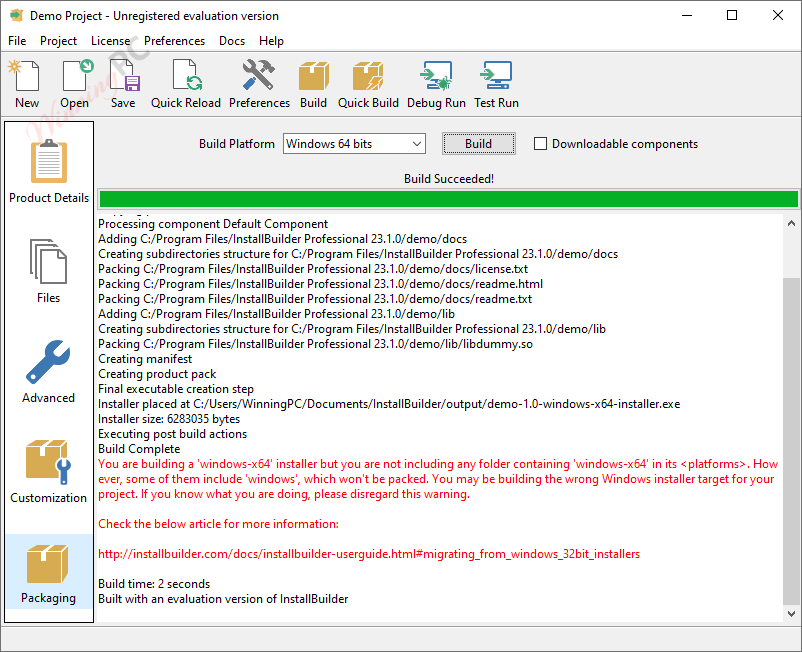Click 'Packing ... readme.html' log line
Image resolution: width=802 pixels, height=652 pixels.
pos(321,284)
